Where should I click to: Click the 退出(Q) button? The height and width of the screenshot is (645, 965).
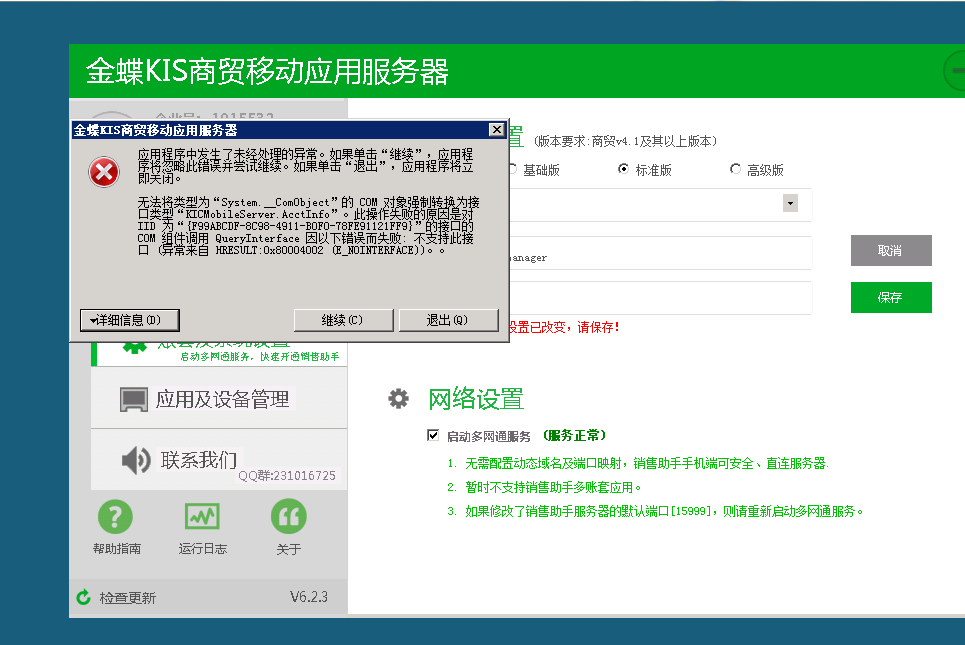click(449, 320)
